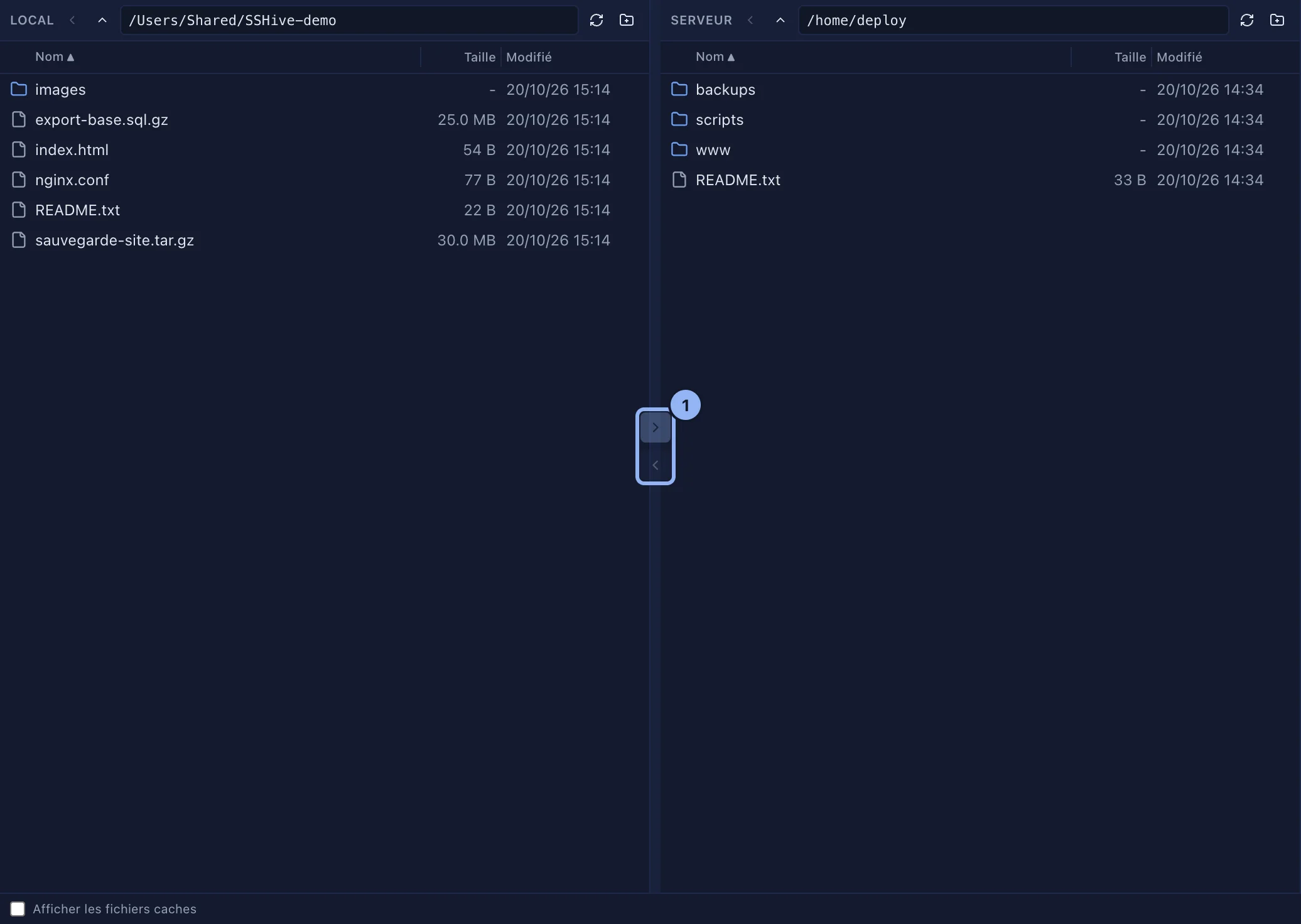Click the 25.0 MB size cell
1301x924 pixels.
tap(467, 120)
